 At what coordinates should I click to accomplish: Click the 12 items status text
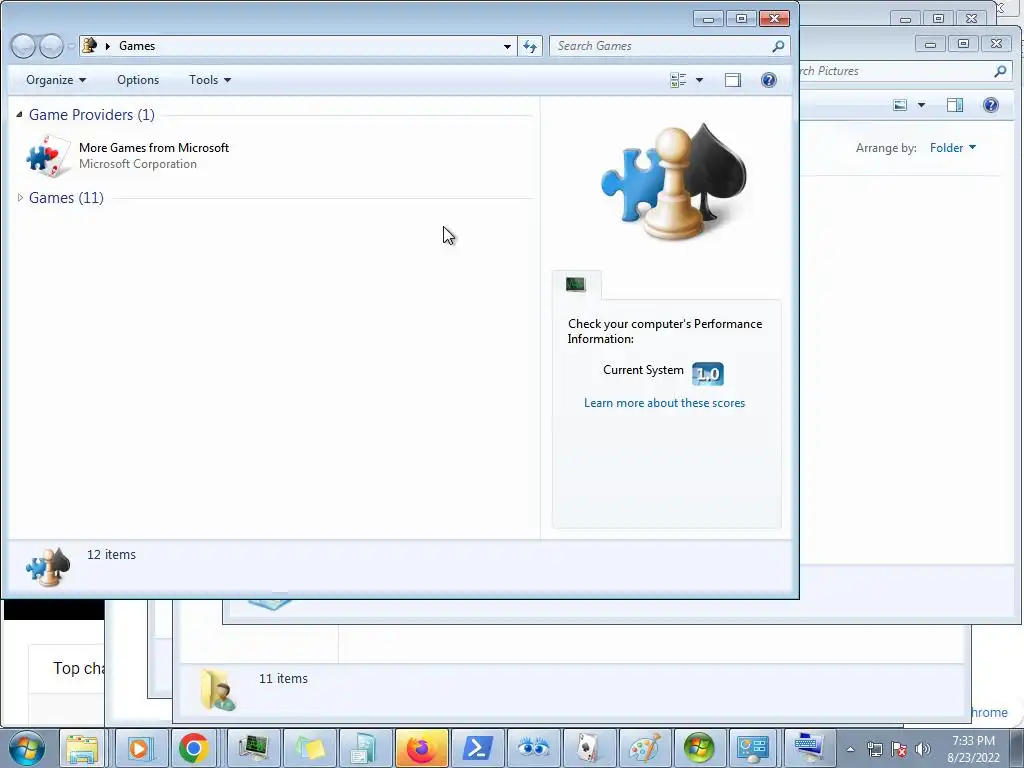[112, 554]
